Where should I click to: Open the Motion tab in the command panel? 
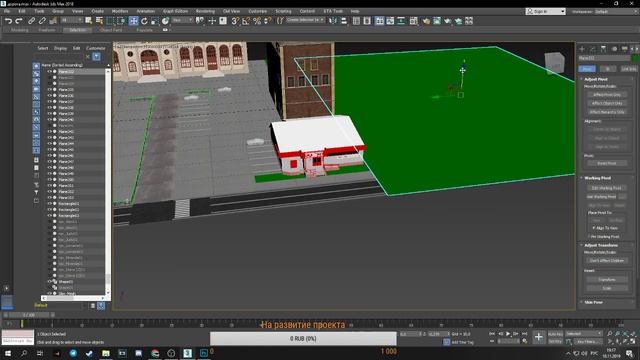614,49
